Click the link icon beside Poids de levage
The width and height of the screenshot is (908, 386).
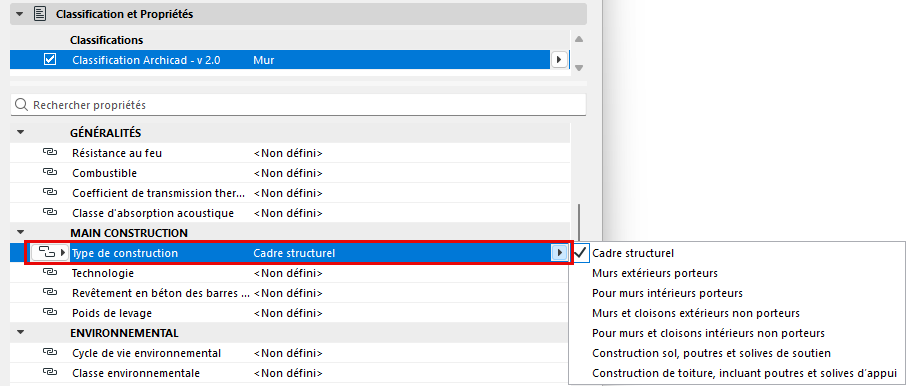point(50,313)
